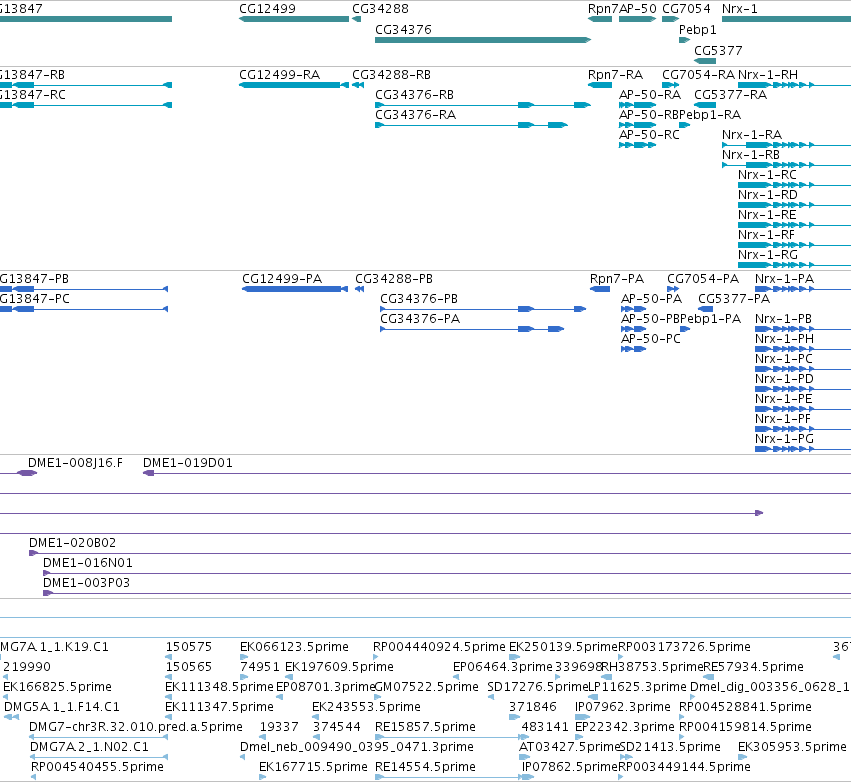
Task: Click the Nrx-1-RG transcript label
Action: 768,255
